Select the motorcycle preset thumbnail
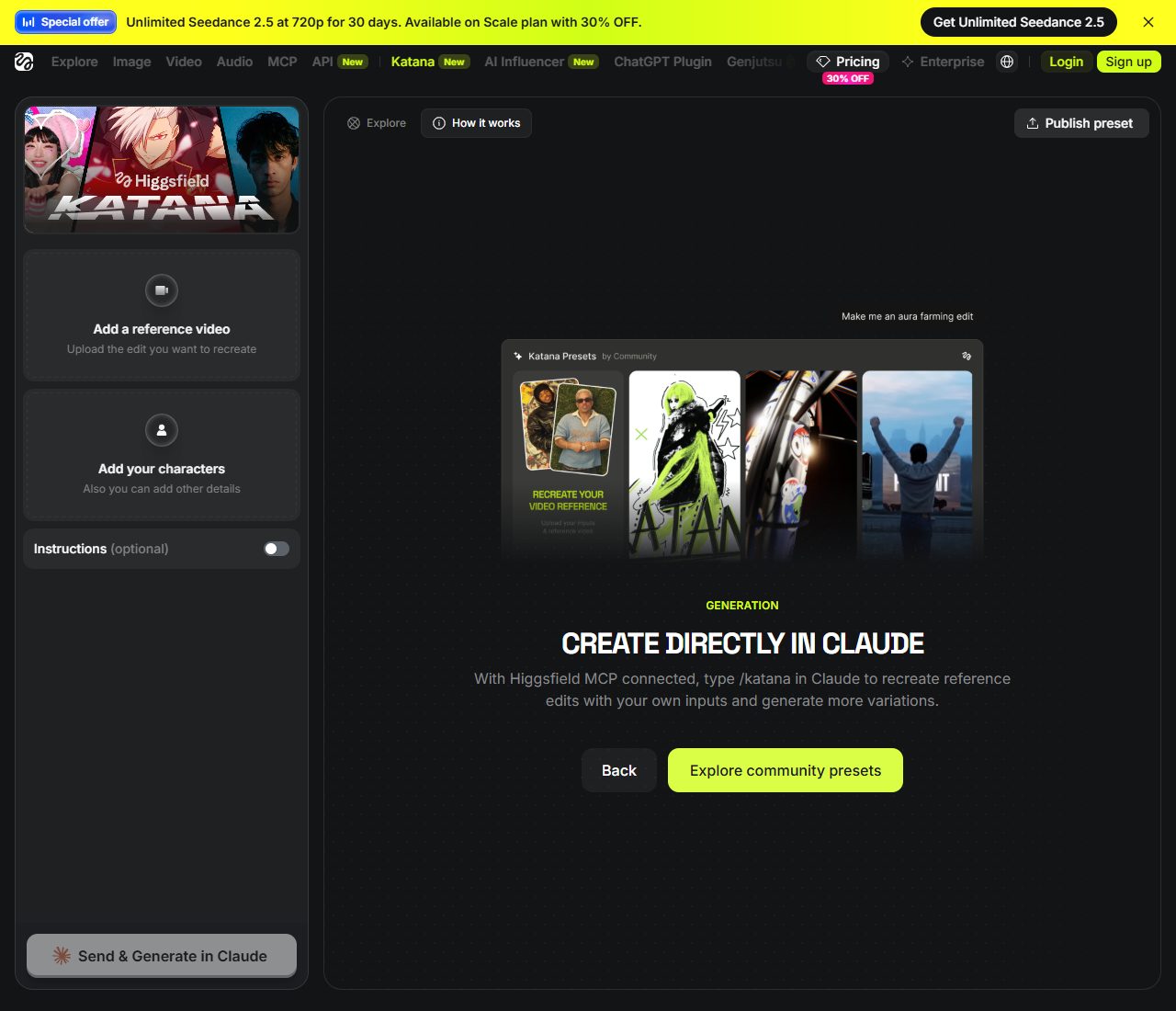The image size is (1176, 1011). 801,464
